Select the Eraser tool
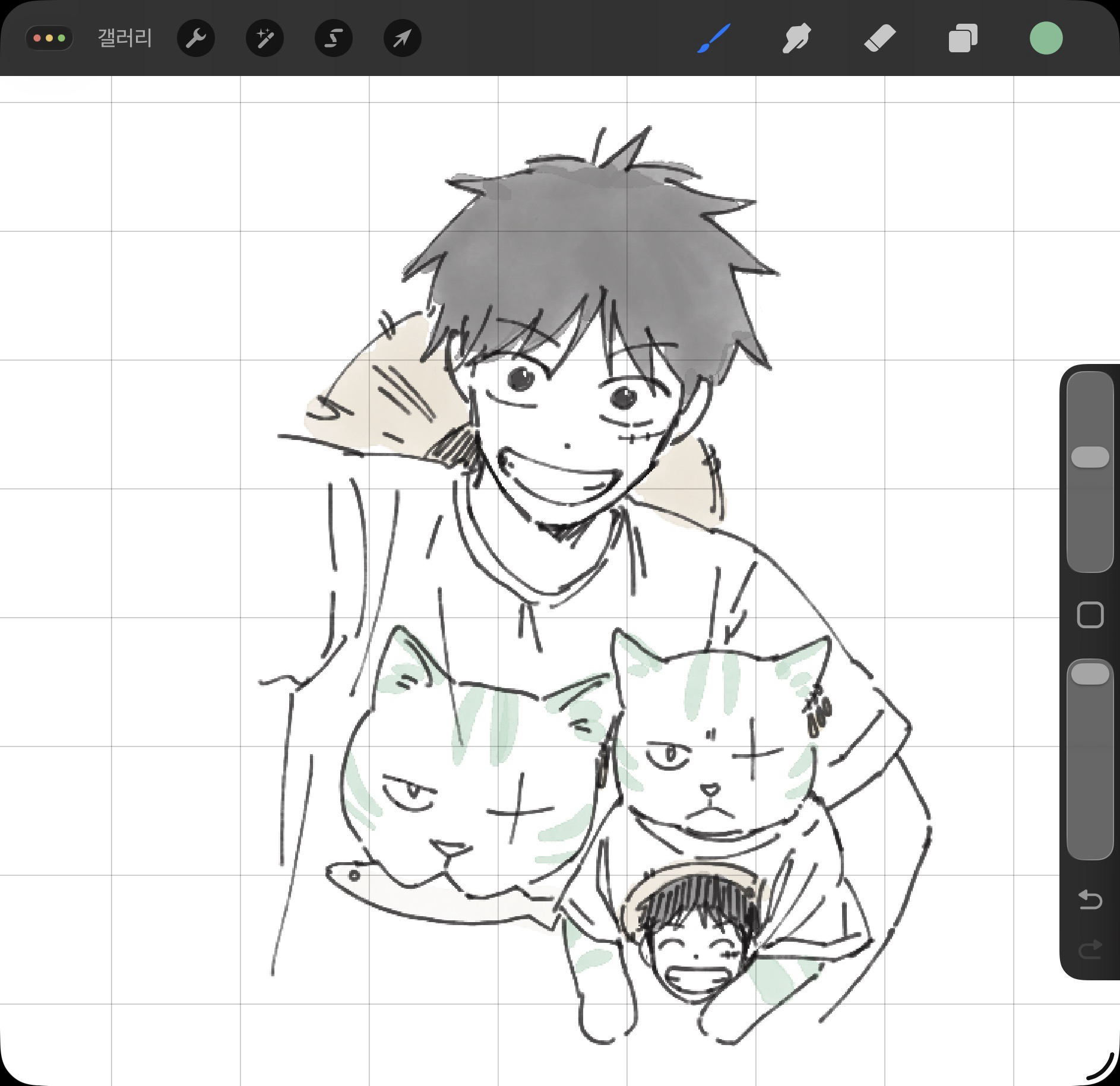The width and height of the screenshot is (1120, 1086). pyautogui.click(x=879, y=39)
